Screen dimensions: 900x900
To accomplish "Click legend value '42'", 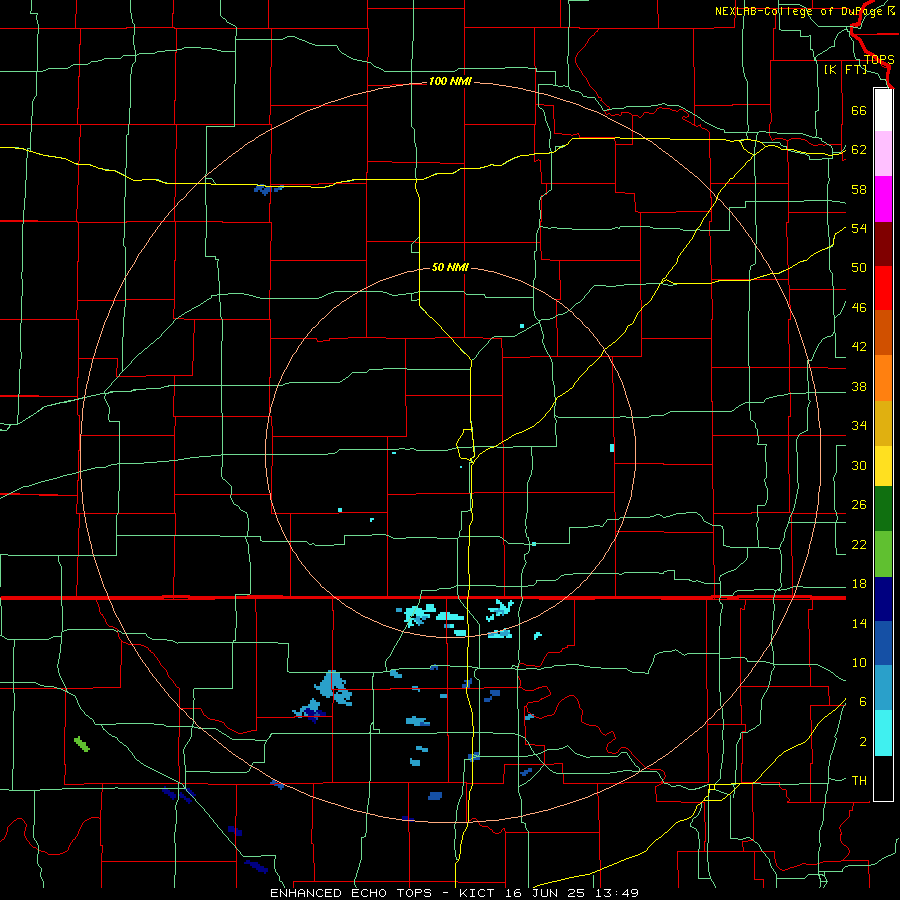I will point(859,347).
